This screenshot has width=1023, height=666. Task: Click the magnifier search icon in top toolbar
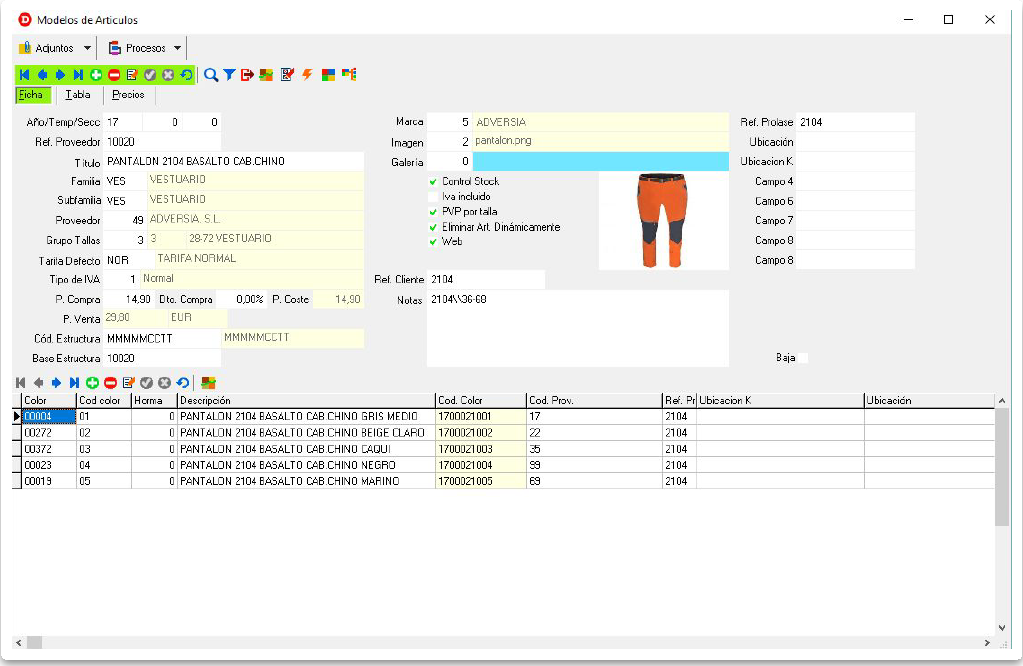point(211,75)
